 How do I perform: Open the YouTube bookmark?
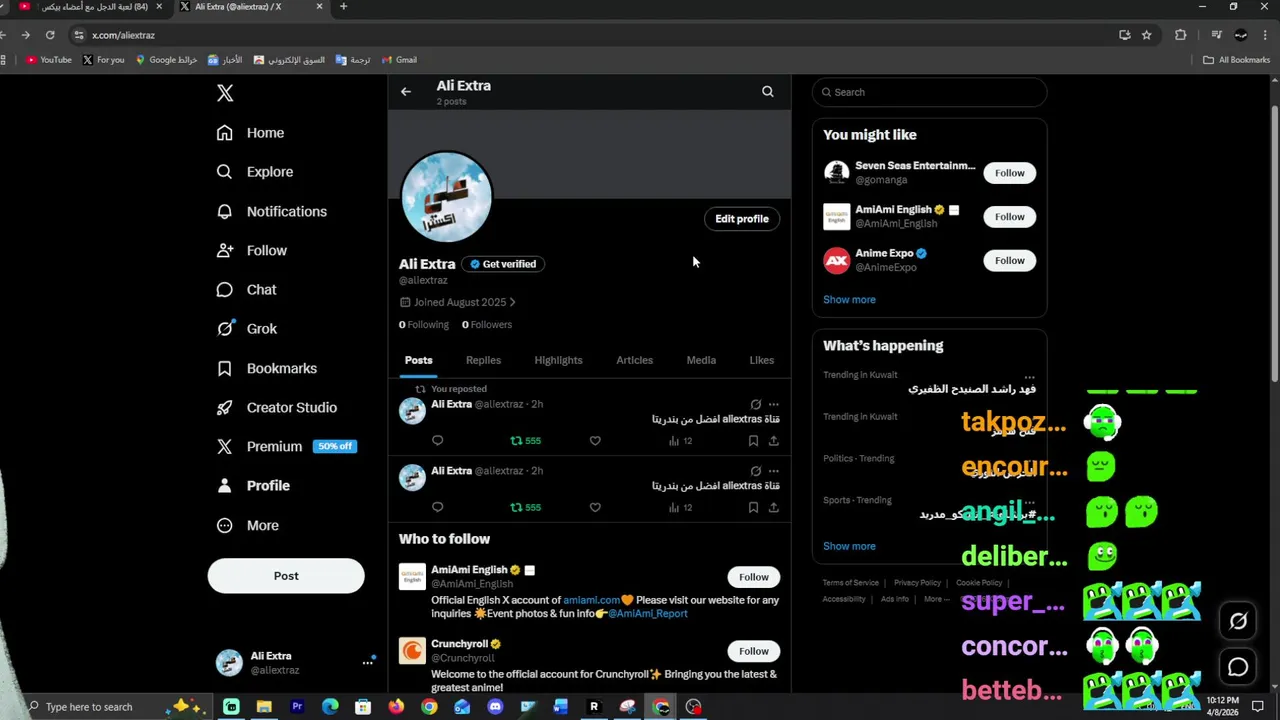[x=49, y=60]
